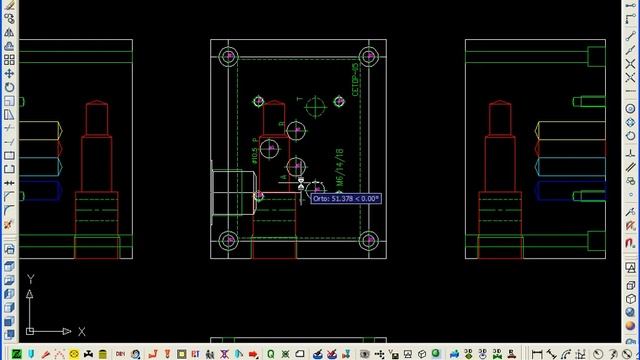Select the Copy object tool
The width and height of the screenshot is (640, 360).
[x=9, y=18]
